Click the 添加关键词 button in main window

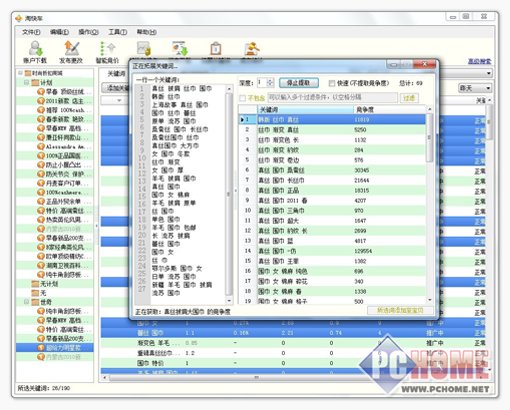[x=115, y=88]
